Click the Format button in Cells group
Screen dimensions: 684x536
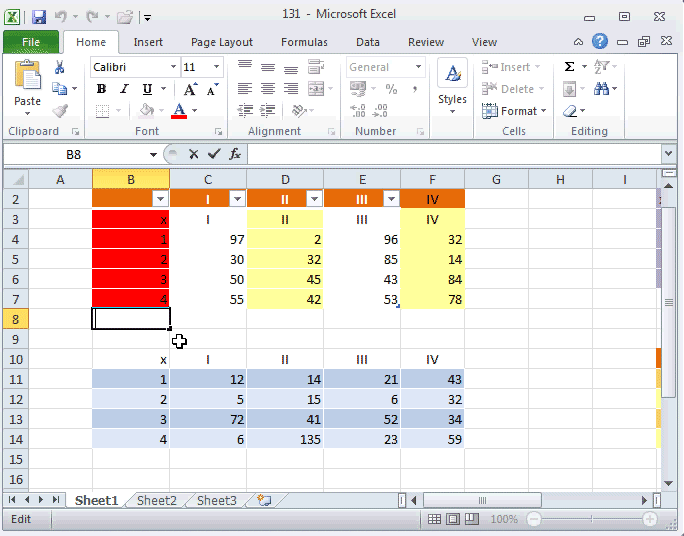tap(518, 111)
